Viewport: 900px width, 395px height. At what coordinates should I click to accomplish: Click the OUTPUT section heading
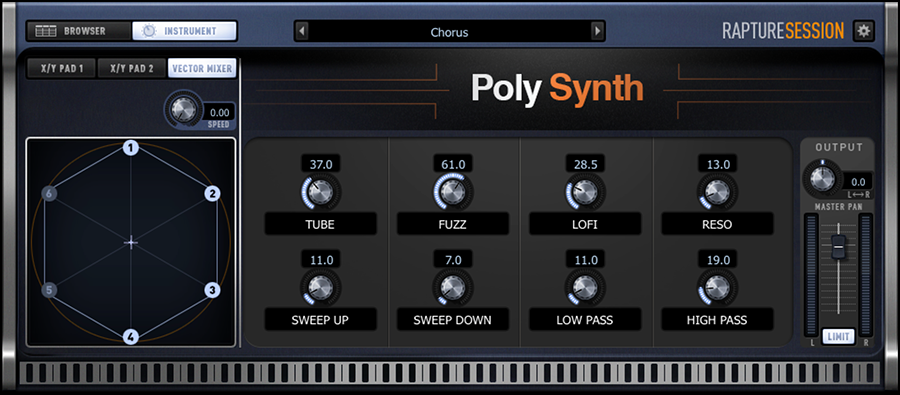(839, 148)
